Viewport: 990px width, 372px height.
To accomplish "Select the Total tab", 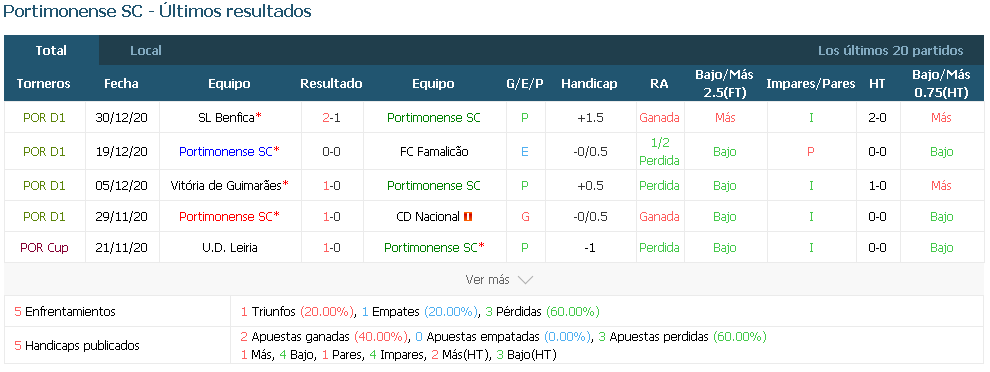I will (51, 51).
